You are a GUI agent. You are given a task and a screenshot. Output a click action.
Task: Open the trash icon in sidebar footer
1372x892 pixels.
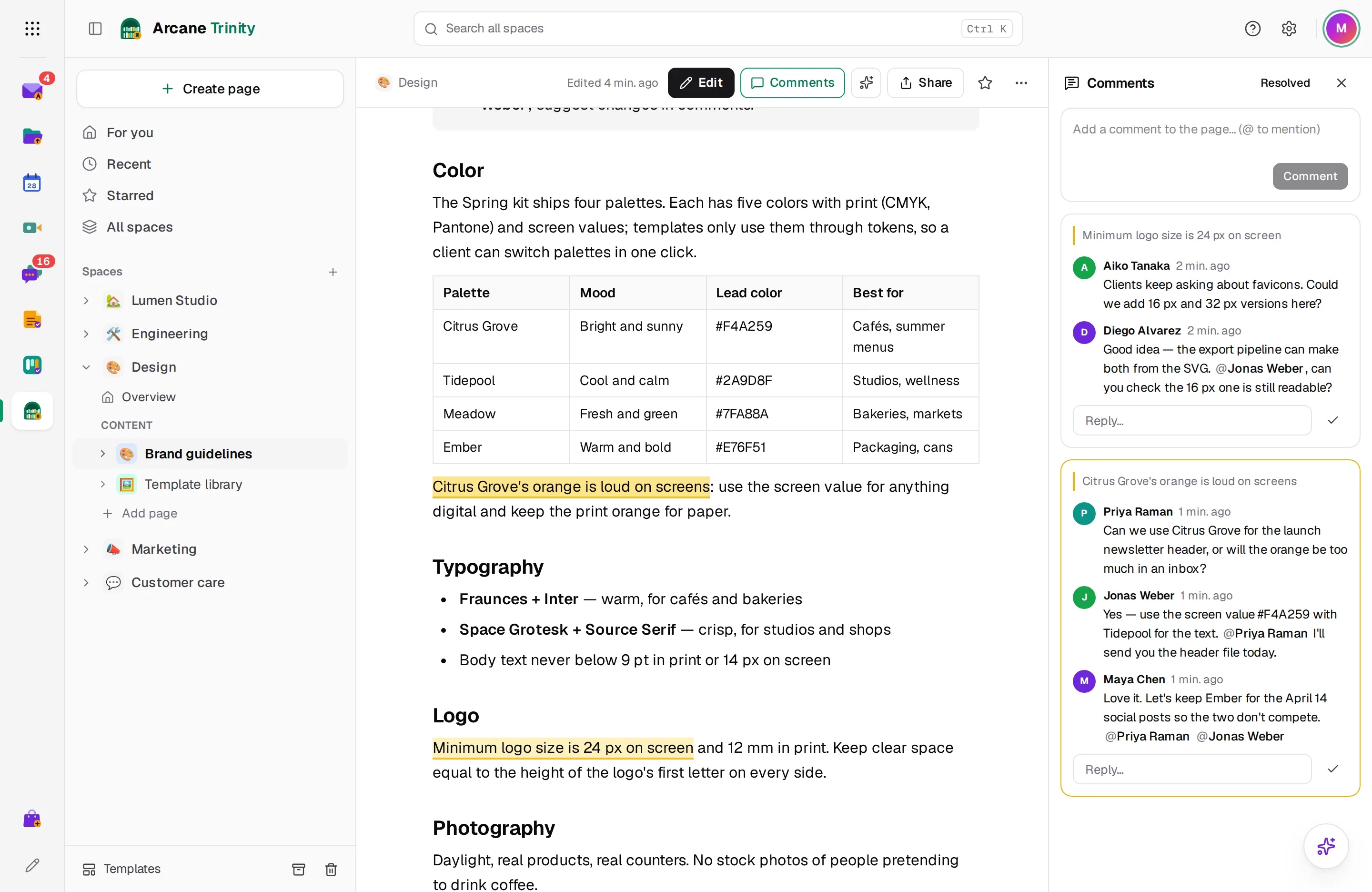[331, 869]
